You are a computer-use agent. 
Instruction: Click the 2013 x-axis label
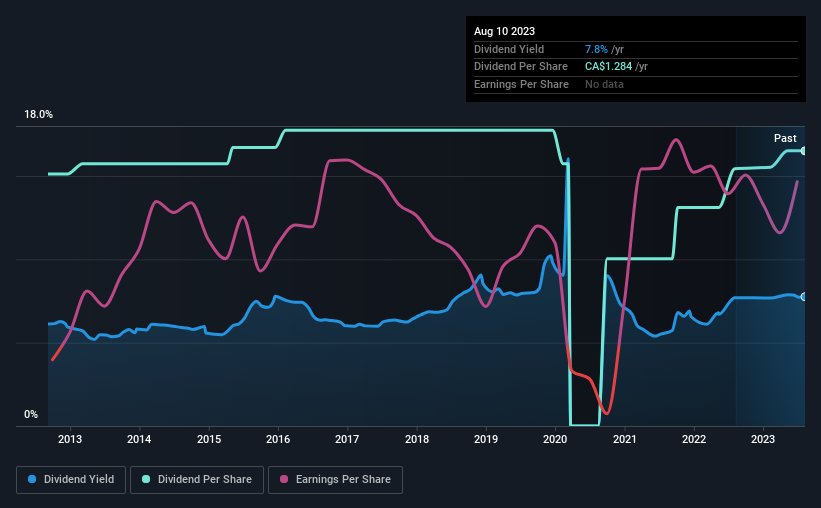[70, 439]
